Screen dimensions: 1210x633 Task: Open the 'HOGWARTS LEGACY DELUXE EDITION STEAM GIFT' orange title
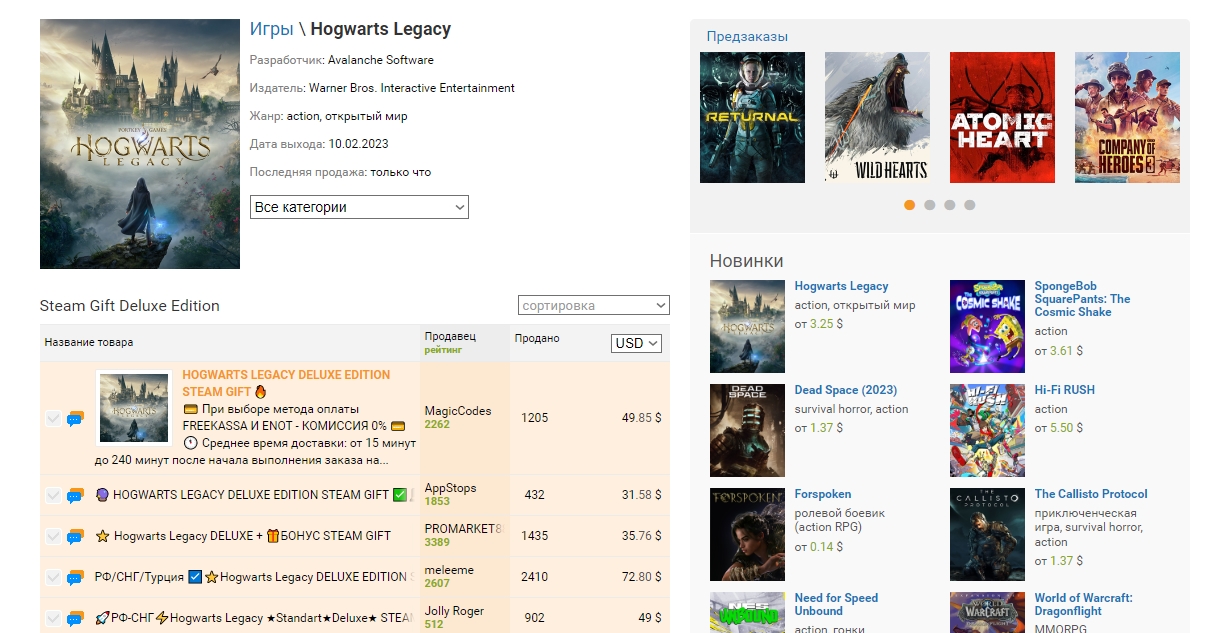tap(286, 383)
